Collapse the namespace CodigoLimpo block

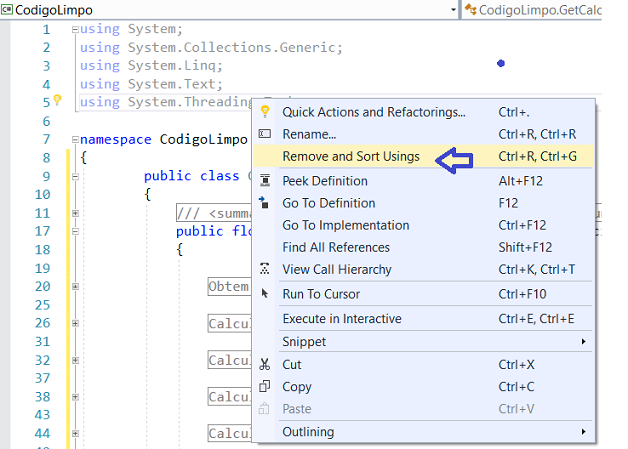click(x=76, y=140)
